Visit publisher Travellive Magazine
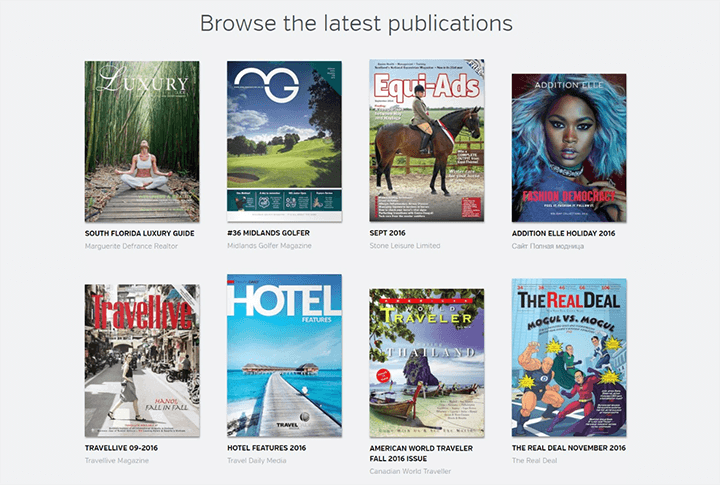 pyautogui.click(x=117, y=460)
